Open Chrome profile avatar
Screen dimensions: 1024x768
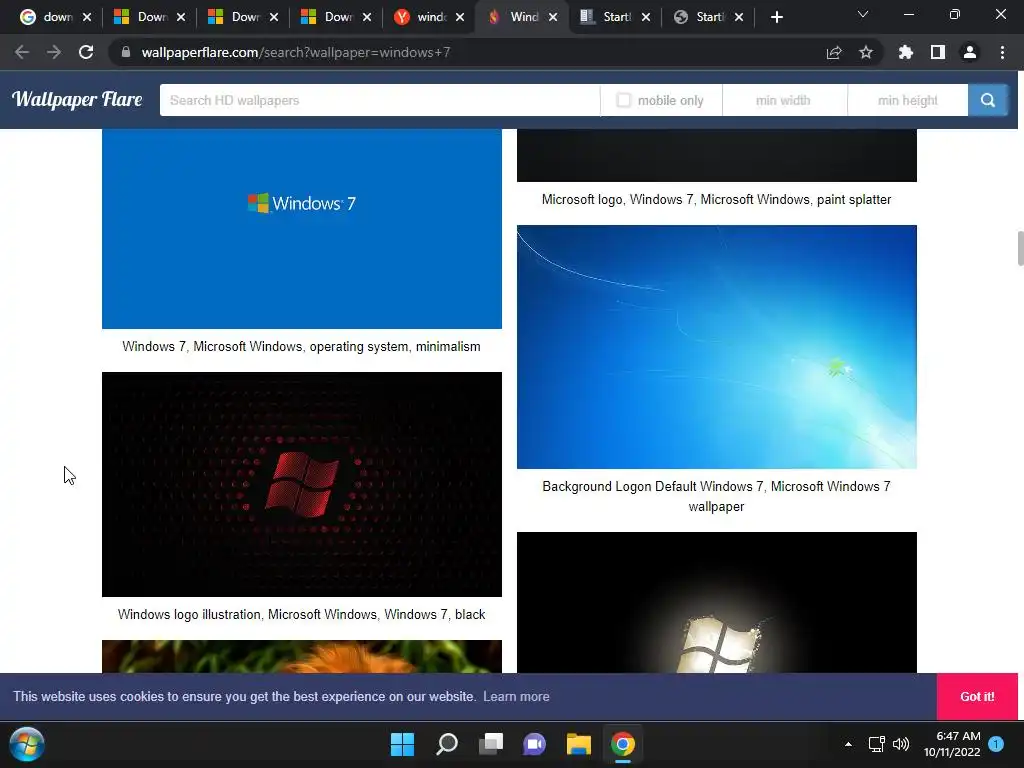point(970,52)
